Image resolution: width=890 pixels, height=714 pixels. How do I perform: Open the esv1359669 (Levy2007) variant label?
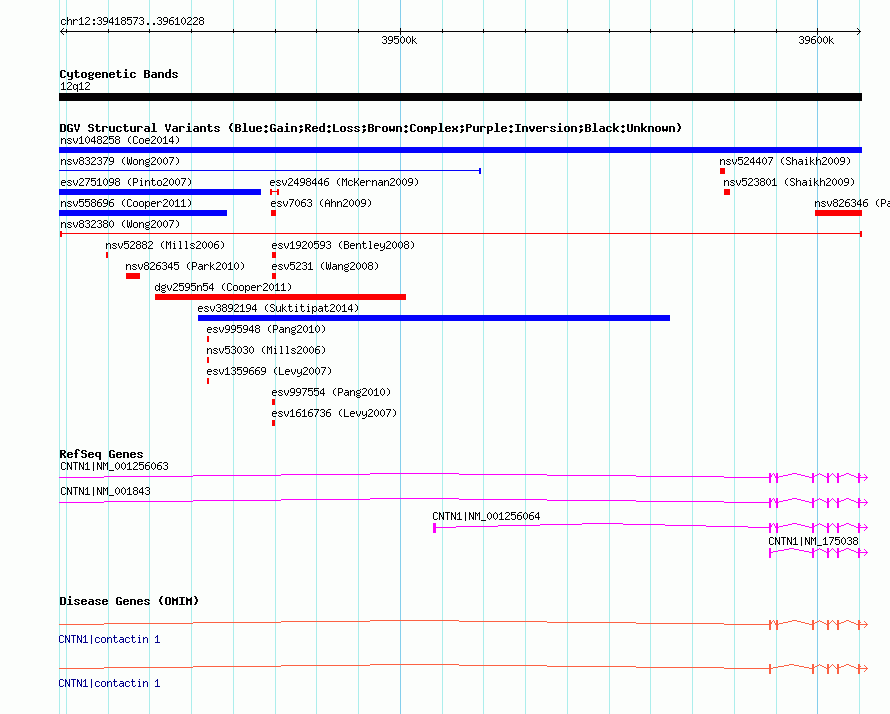point(269,371)
